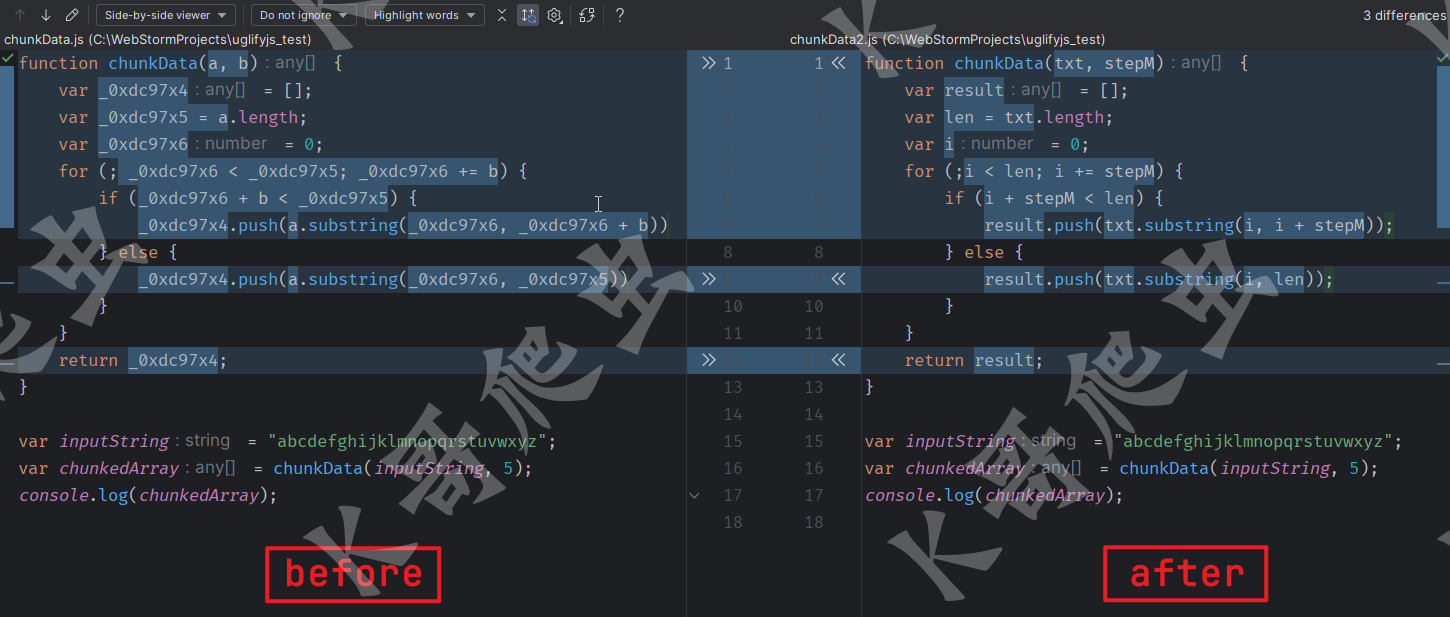Screen dimensions: 1450x617
Task: Click the green checkmark in left editor gutter
Action: pyautogui.click(x=8, y=59)
